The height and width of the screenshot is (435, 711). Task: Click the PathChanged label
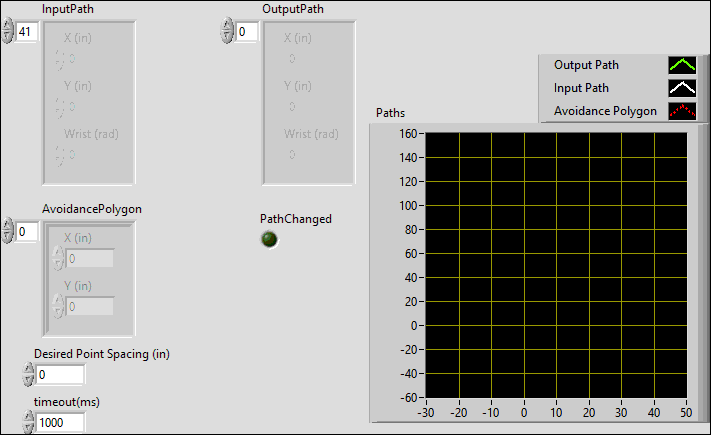point(296,219)
